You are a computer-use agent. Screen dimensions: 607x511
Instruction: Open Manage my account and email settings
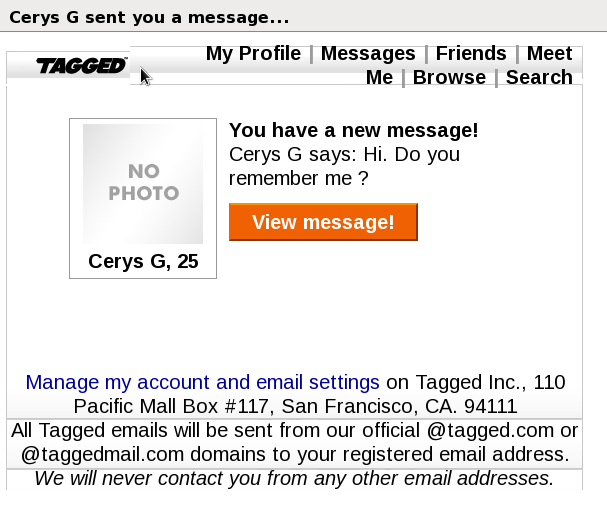coord(203,382)
